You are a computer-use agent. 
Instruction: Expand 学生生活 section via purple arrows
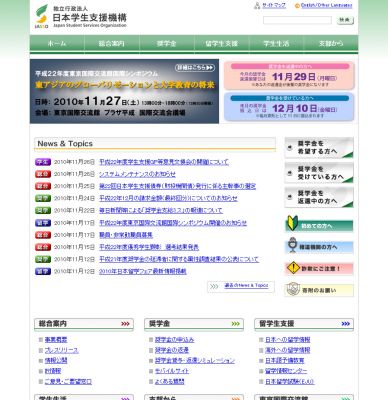[x=125, y=398]
